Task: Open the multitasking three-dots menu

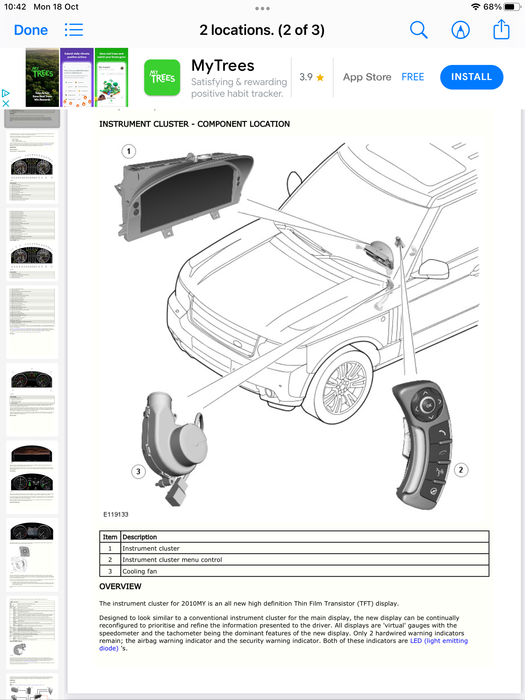Action: [262, 8]
